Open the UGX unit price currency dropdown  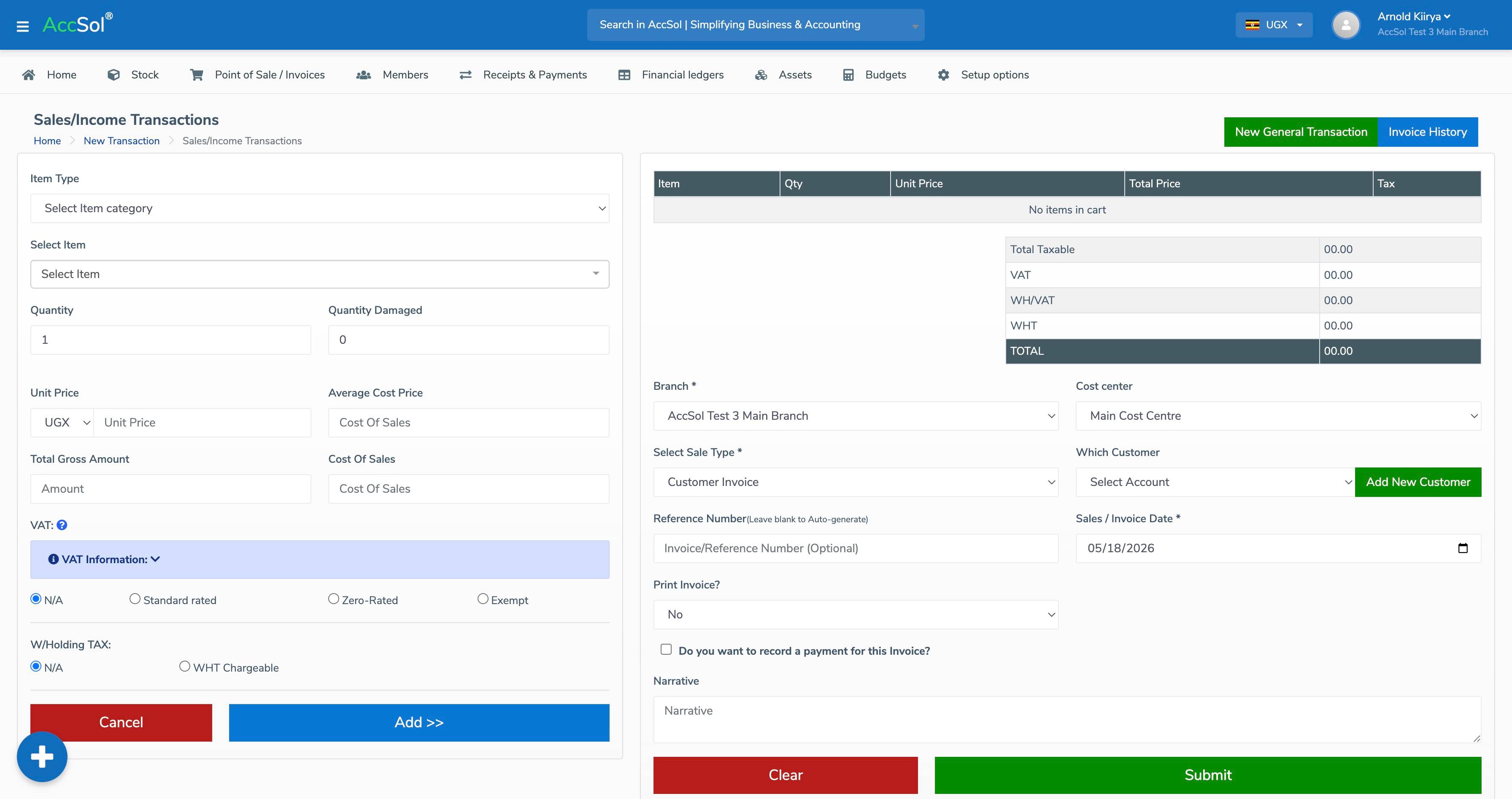(62, 423)
